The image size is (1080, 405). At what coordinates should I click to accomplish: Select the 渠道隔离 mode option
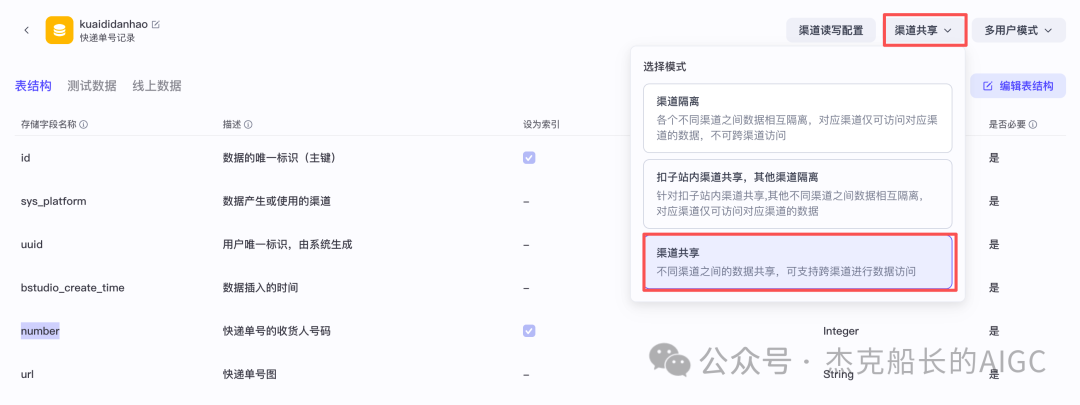[x=798, y=118]
